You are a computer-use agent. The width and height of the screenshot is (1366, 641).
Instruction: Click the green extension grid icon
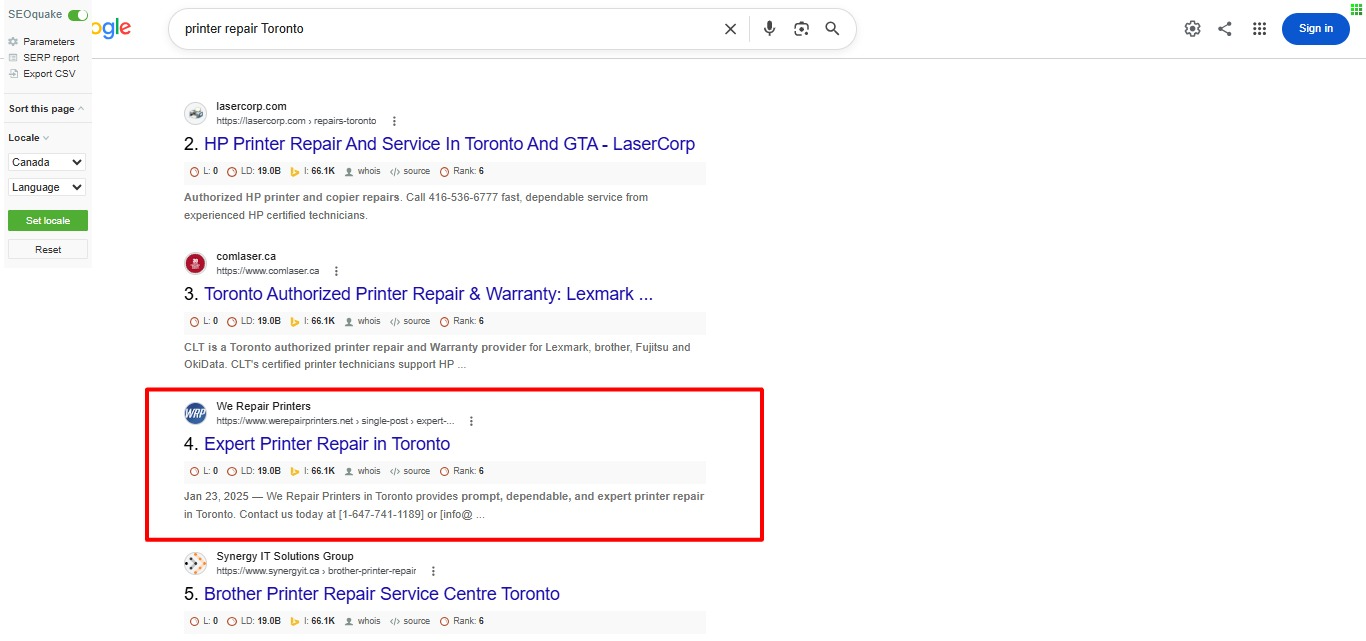tap(1356, 9)
